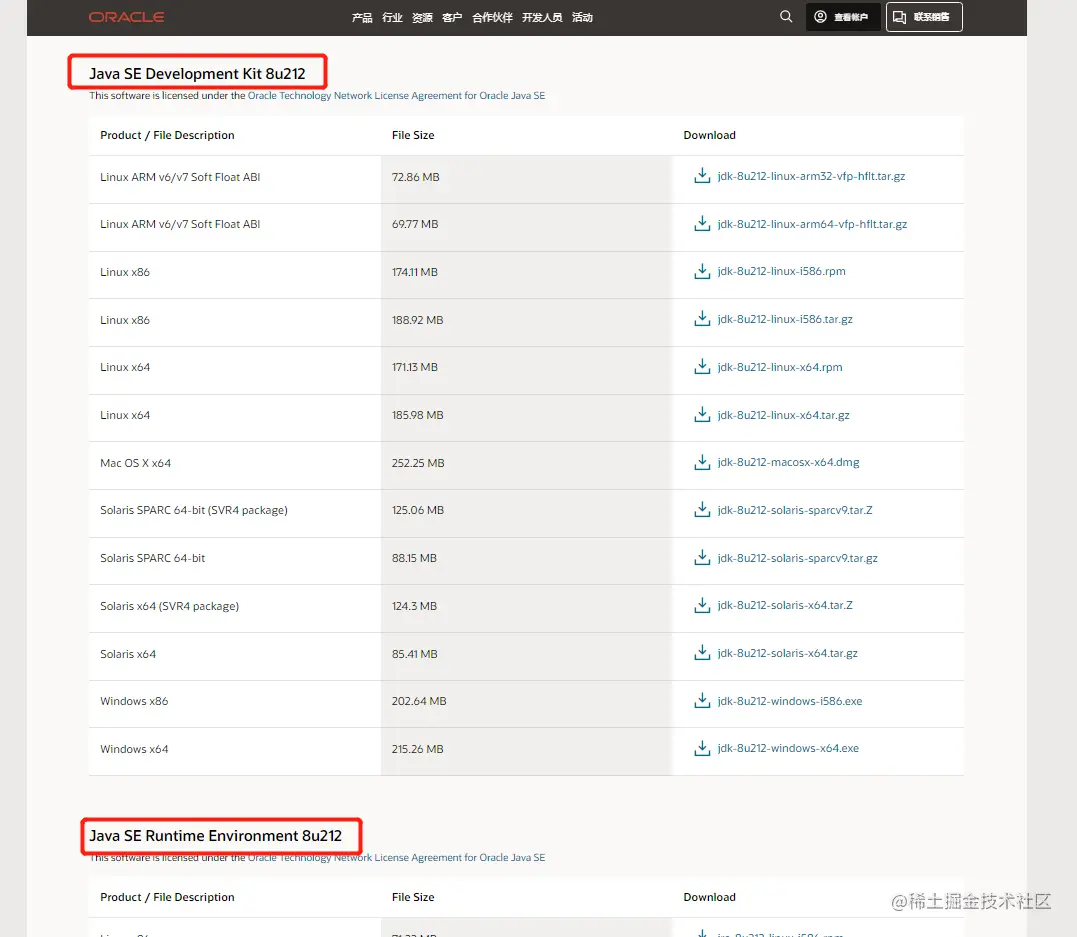Download jdk-8u212-linux-i586.tar.gz link
Image resolution: width=1077 pixels, height=937 pixels.
pyautogui.click(x=785, y=319)
